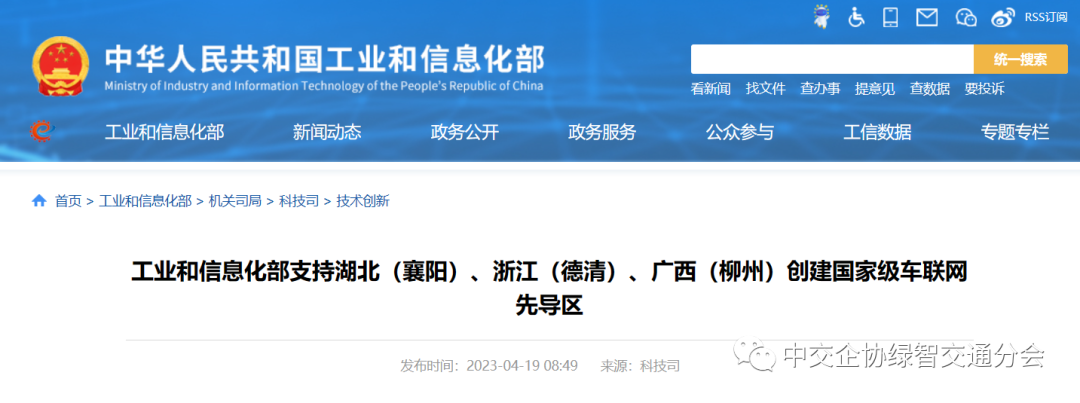This screenshot has width=1080, height=403.
Task: Click the national emblem logo
Action: point(61,67)
